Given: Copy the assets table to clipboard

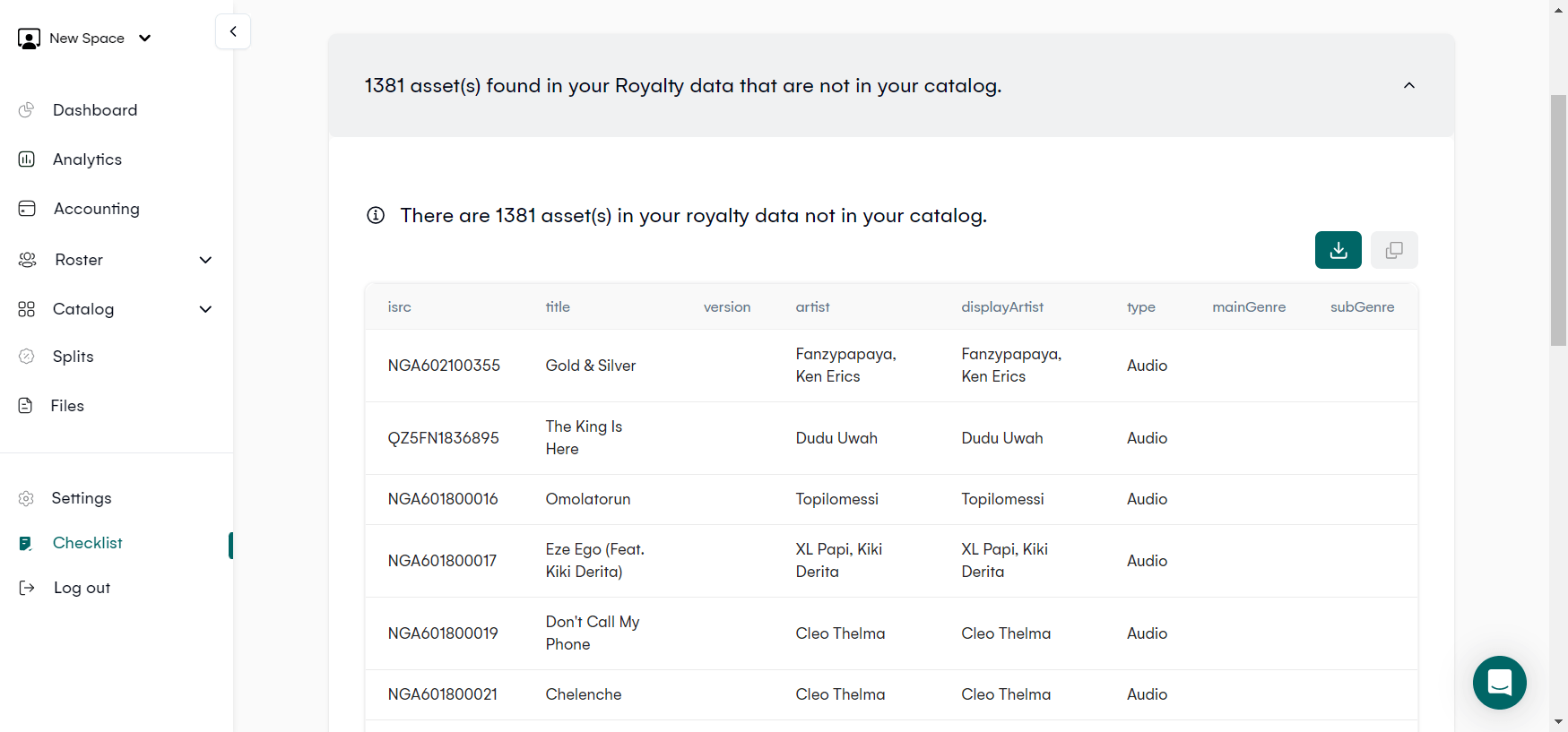Looking at the screenshot, I should point(1394,250).
